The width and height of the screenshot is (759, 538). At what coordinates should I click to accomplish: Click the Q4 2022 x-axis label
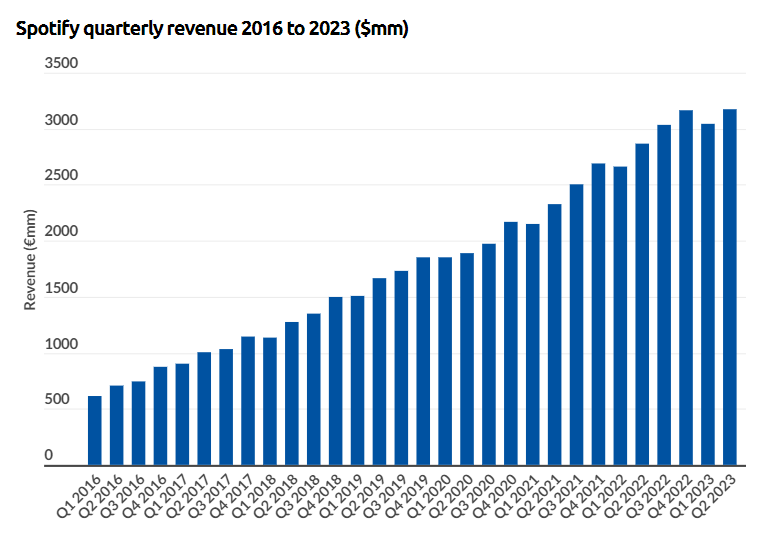pyautogui.click(x=670, y=496)
